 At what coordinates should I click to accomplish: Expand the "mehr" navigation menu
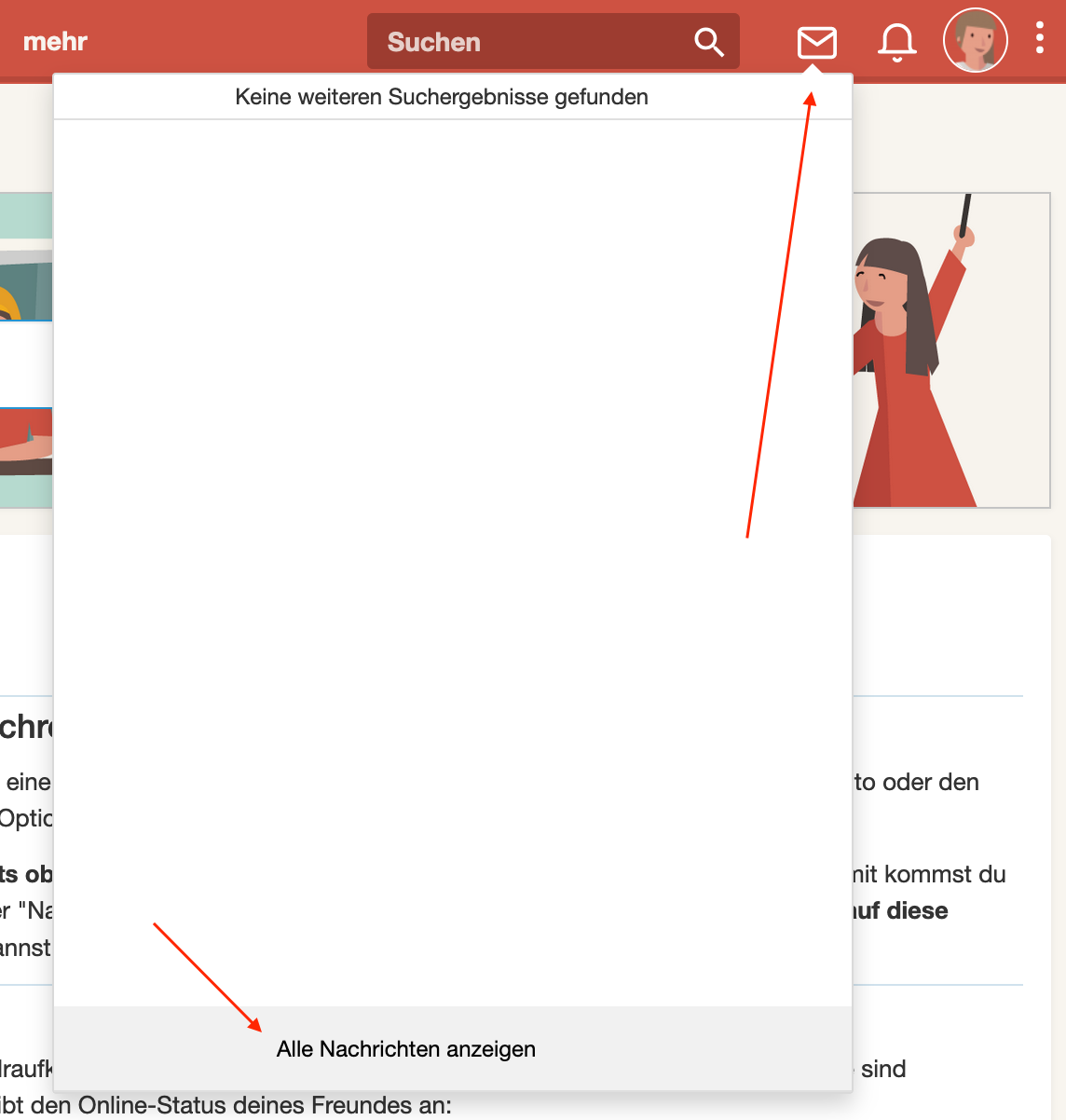click(55, 42)
